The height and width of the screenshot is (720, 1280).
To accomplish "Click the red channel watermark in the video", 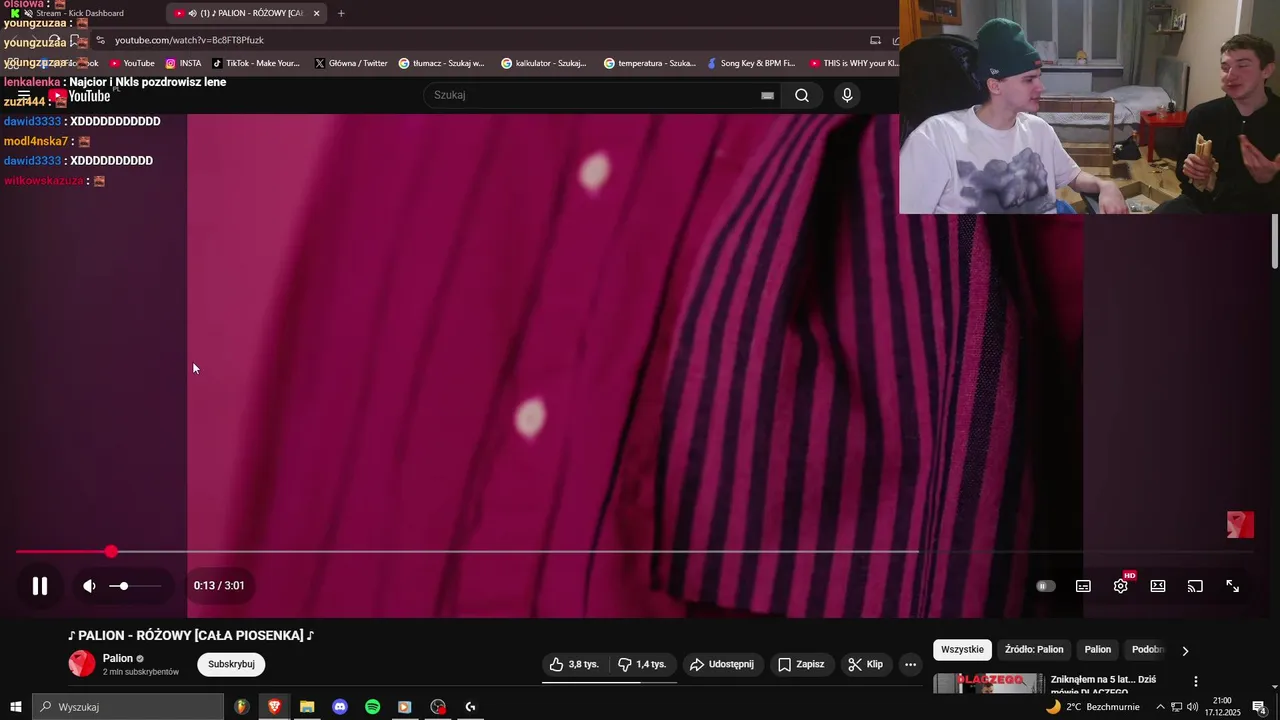I will click(1240, 525).
